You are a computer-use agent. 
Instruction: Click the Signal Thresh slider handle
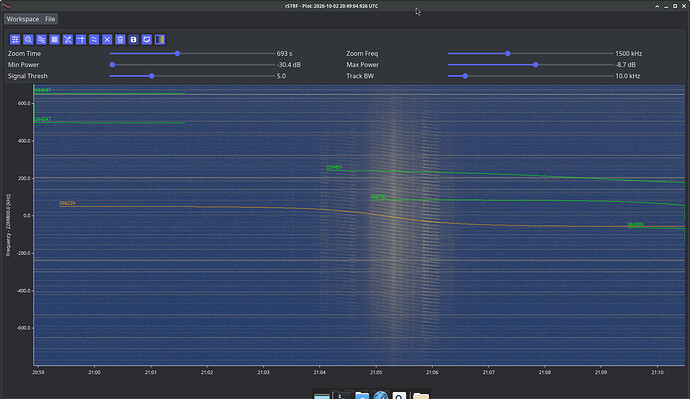(152, 76)
